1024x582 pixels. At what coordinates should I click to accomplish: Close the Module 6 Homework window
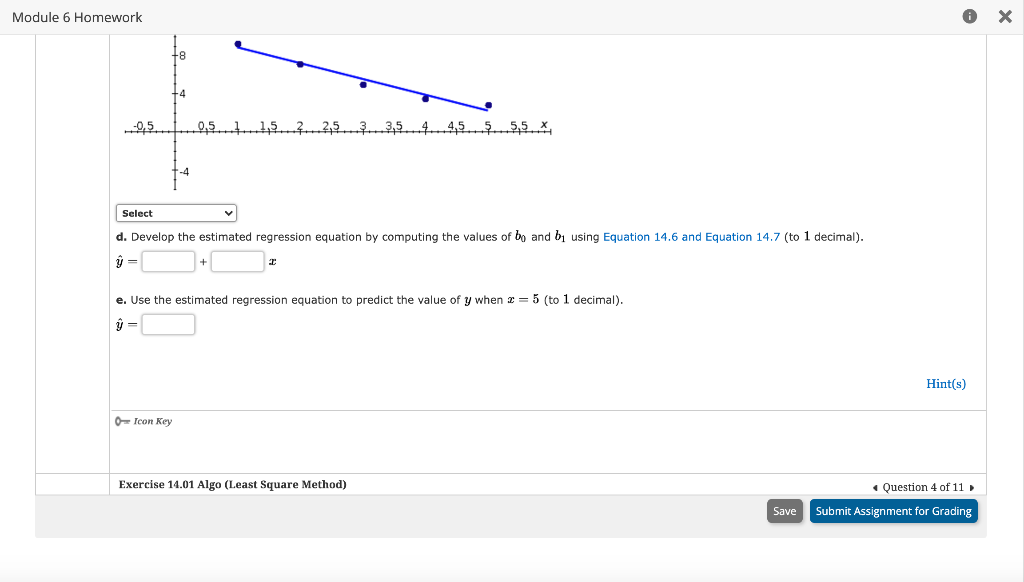click(1005, 16)
